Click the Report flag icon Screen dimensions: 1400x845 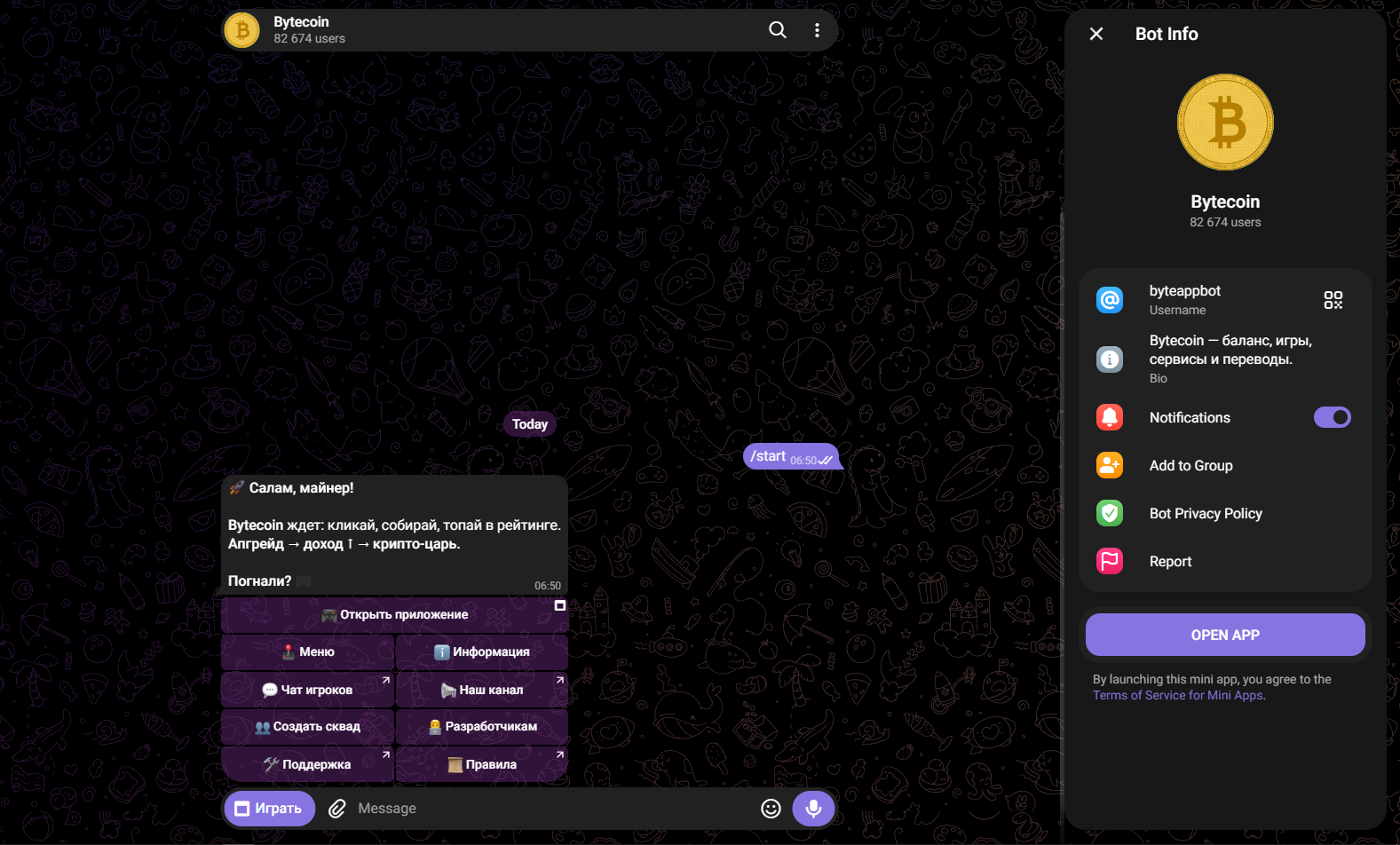click(1110, 561)
